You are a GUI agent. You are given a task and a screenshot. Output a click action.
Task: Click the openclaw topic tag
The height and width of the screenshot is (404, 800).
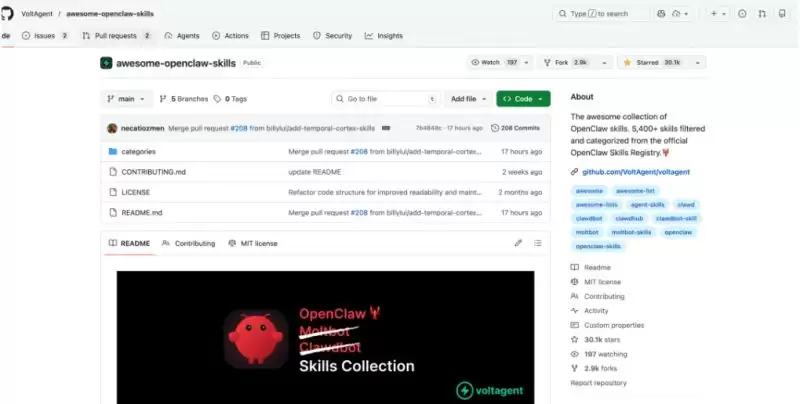678,232
